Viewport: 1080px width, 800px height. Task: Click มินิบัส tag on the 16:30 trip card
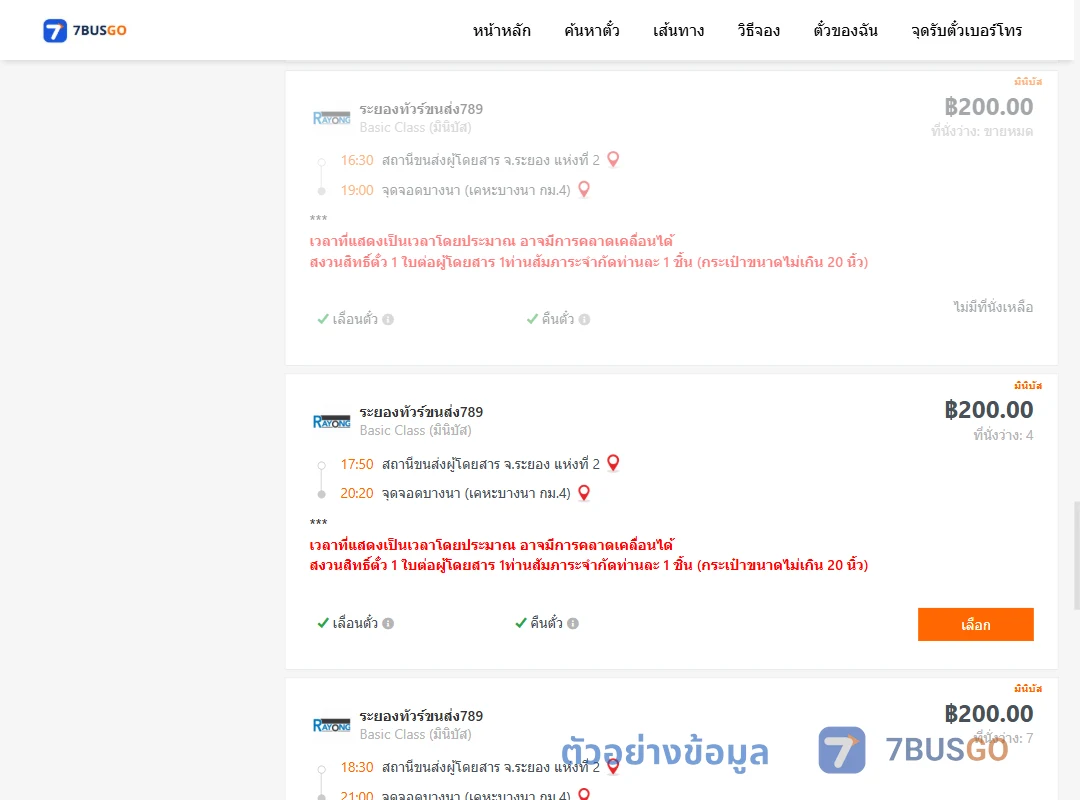(1028, 81)
